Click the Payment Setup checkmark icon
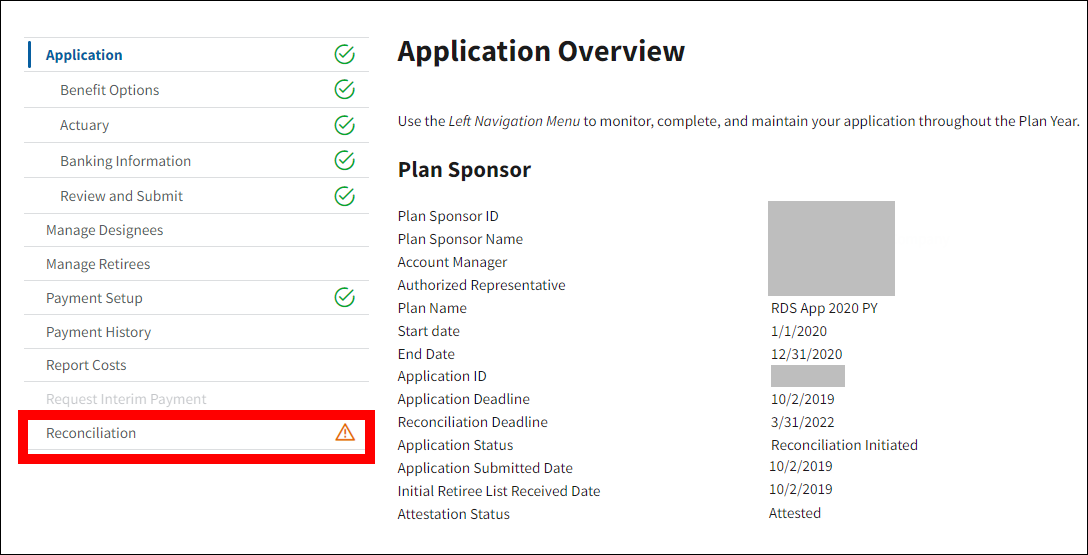1088x555 pixels. click(344, 297)
